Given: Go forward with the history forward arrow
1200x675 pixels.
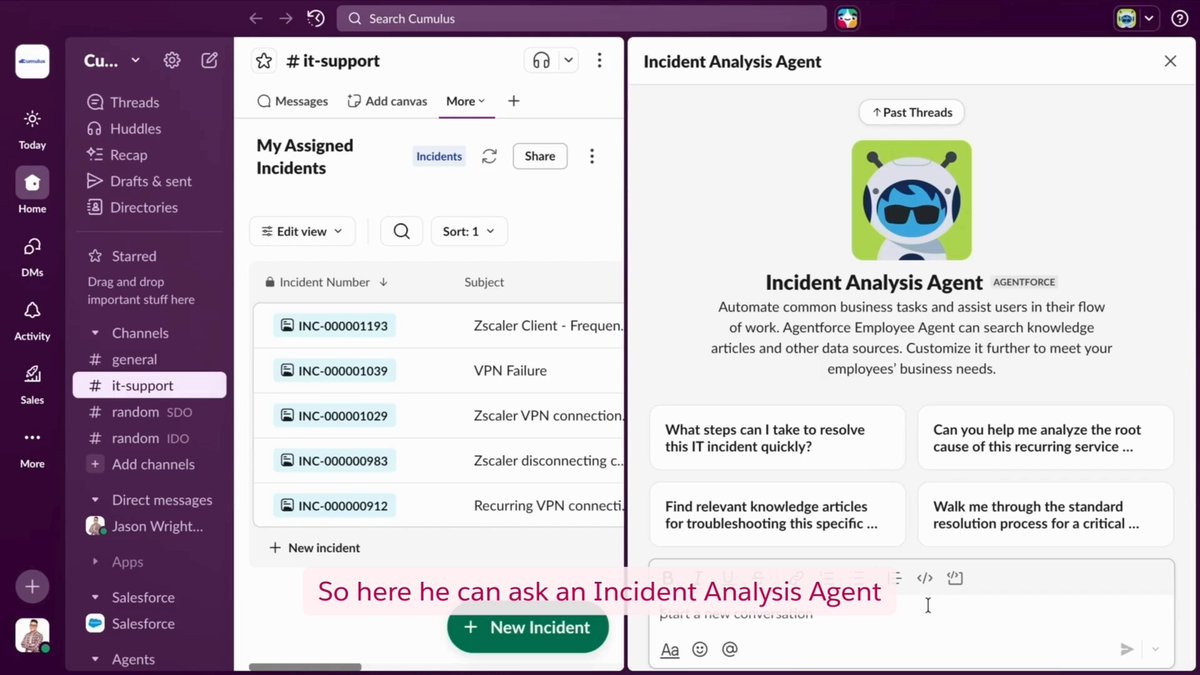Looking at the screenshot, I should (286, 18).
